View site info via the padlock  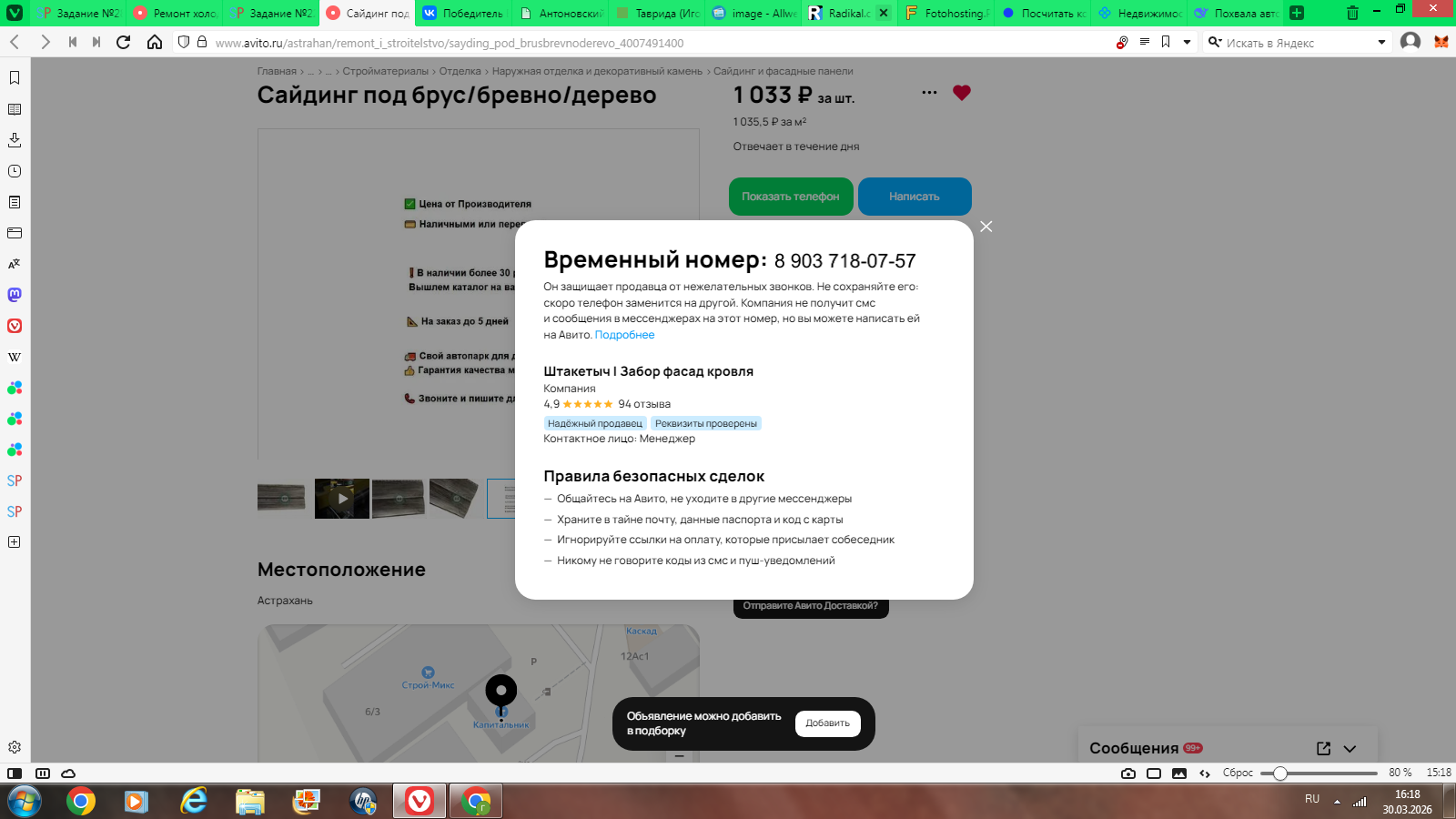202,42
